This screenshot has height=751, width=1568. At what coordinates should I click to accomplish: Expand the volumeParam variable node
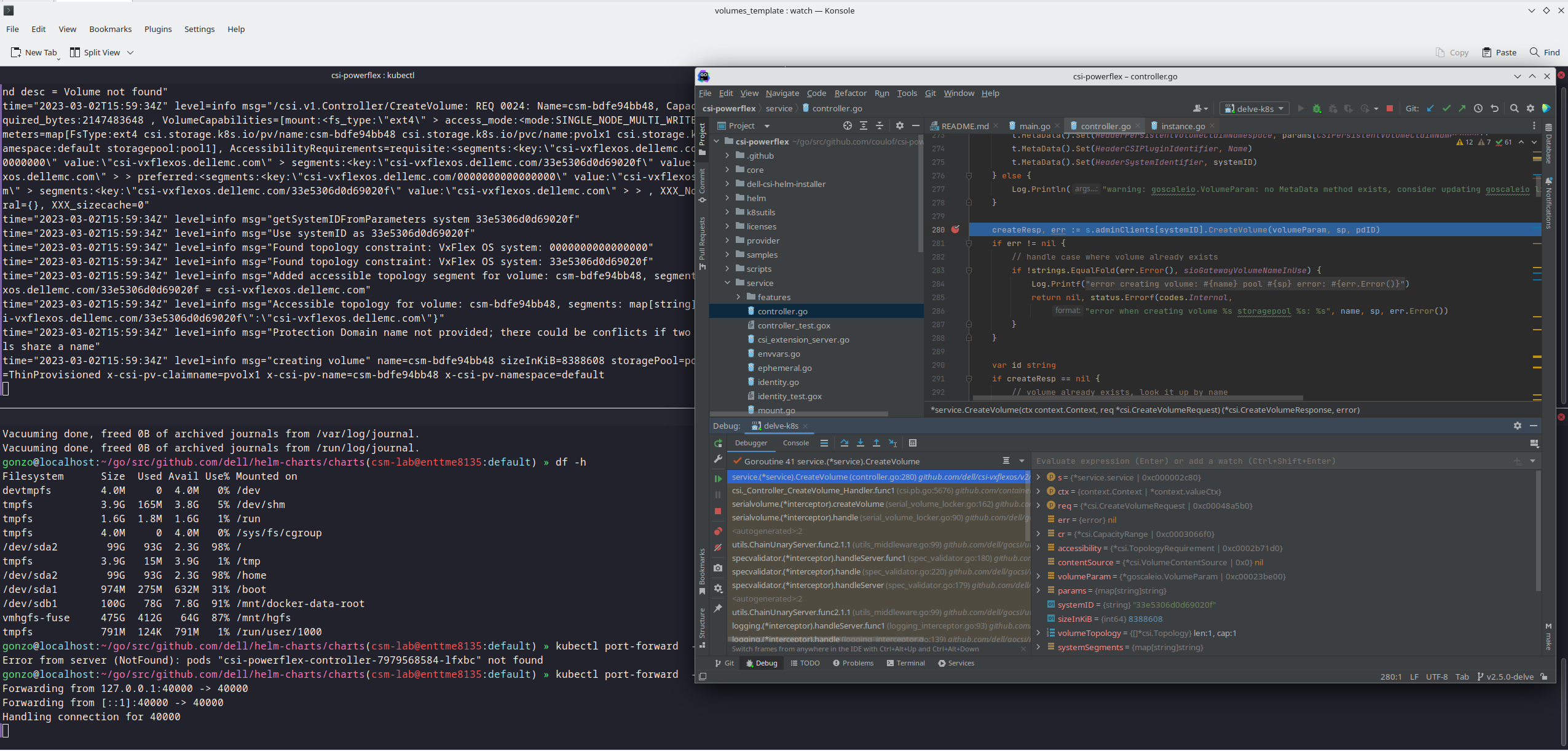tap(1038, 576)
